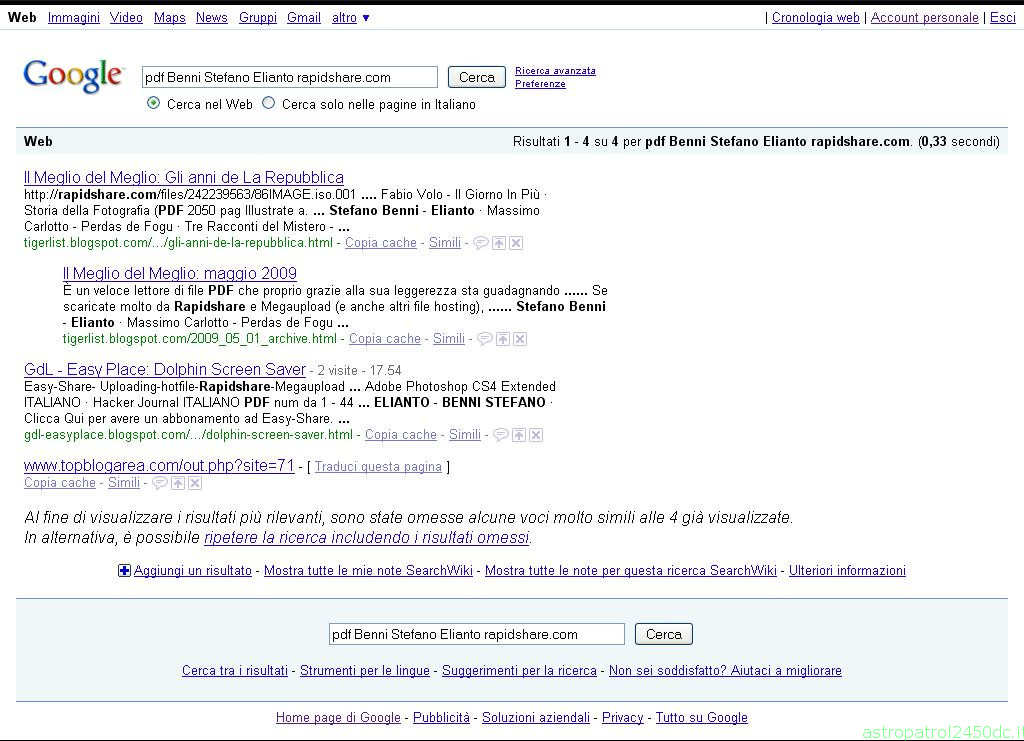Open Mostra tutte le note per questa ricerca SearchWiki

point(631,571)
